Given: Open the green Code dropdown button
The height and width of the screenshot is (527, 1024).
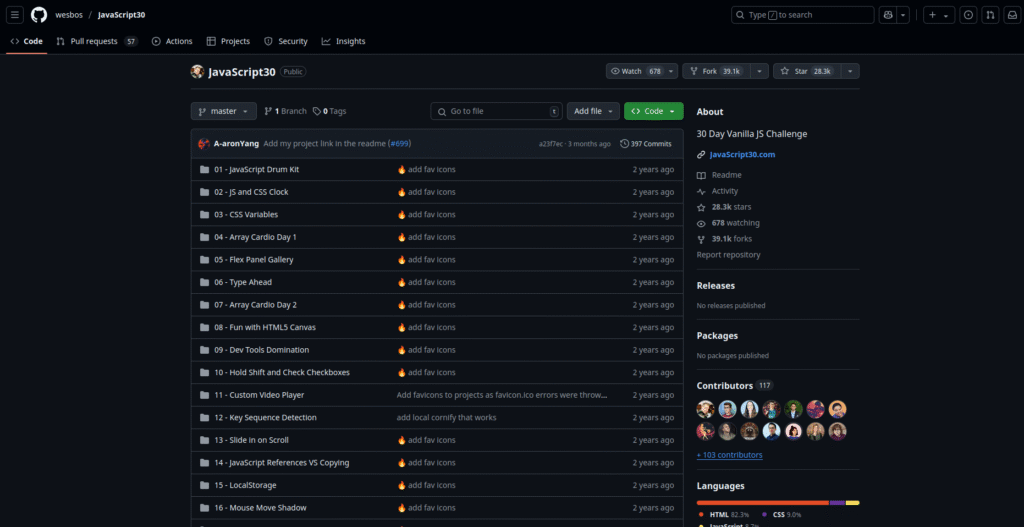Looking at the screenshot, I should [x=654, y=112].
